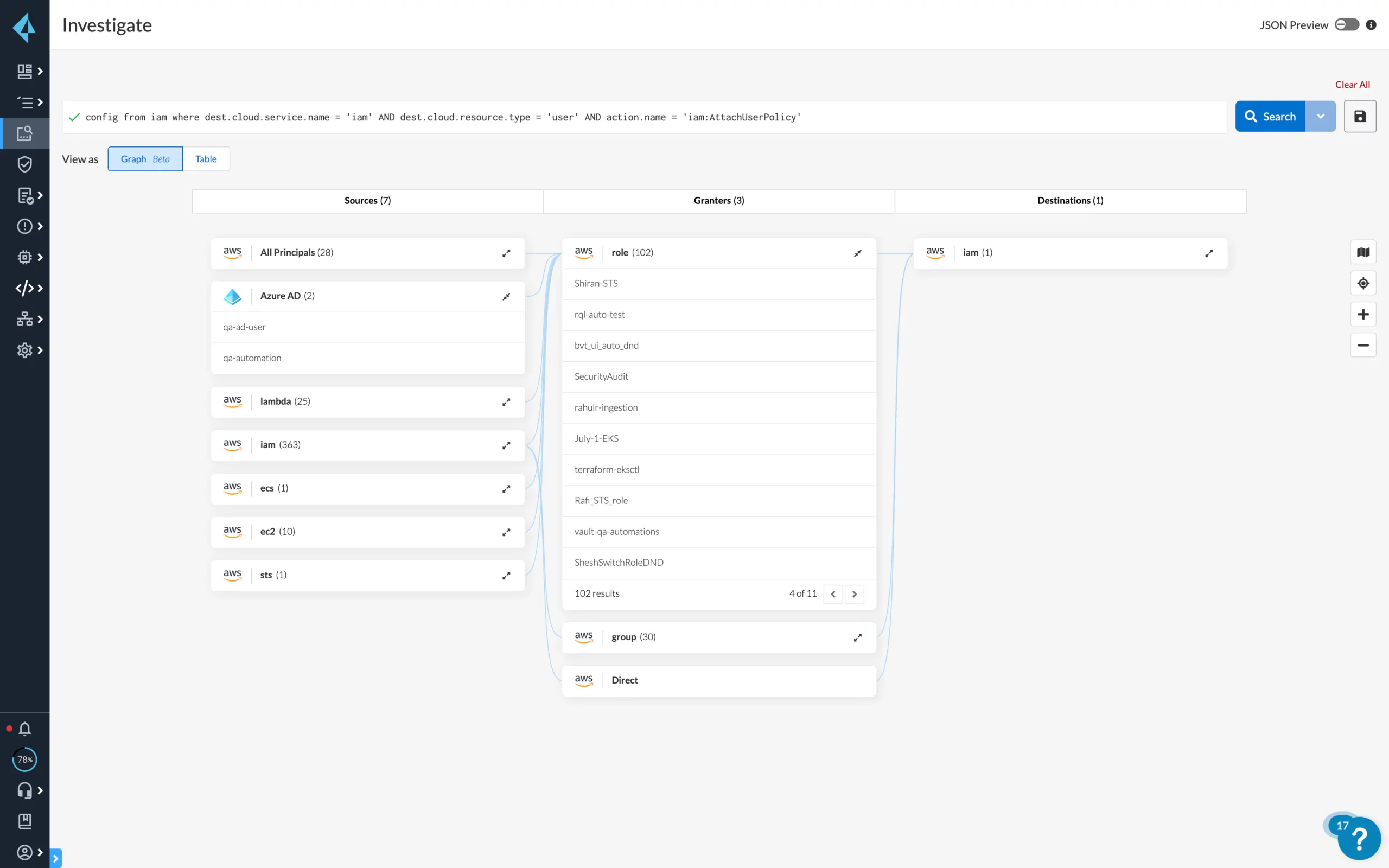Expand the All Principals sources node
The image size is (1389, 868).
coord(506,253)
